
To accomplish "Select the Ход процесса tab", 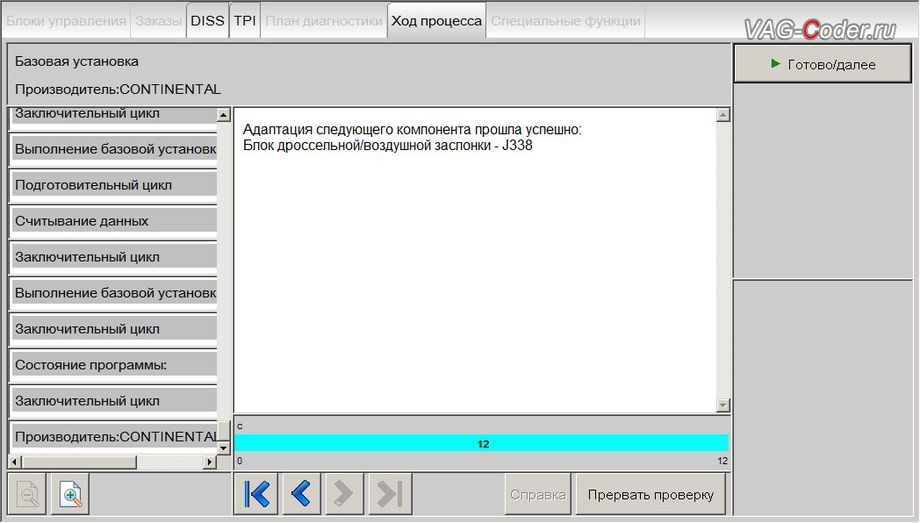I will [437, 21].
